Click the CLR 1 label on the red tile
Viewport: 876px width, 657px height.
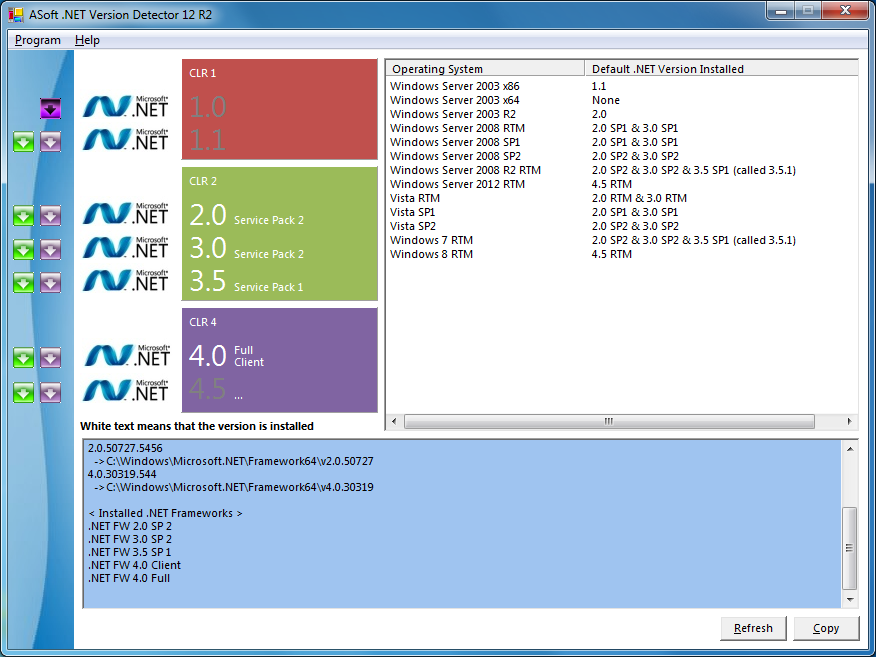pyautogui.click(x=202, y=73)
